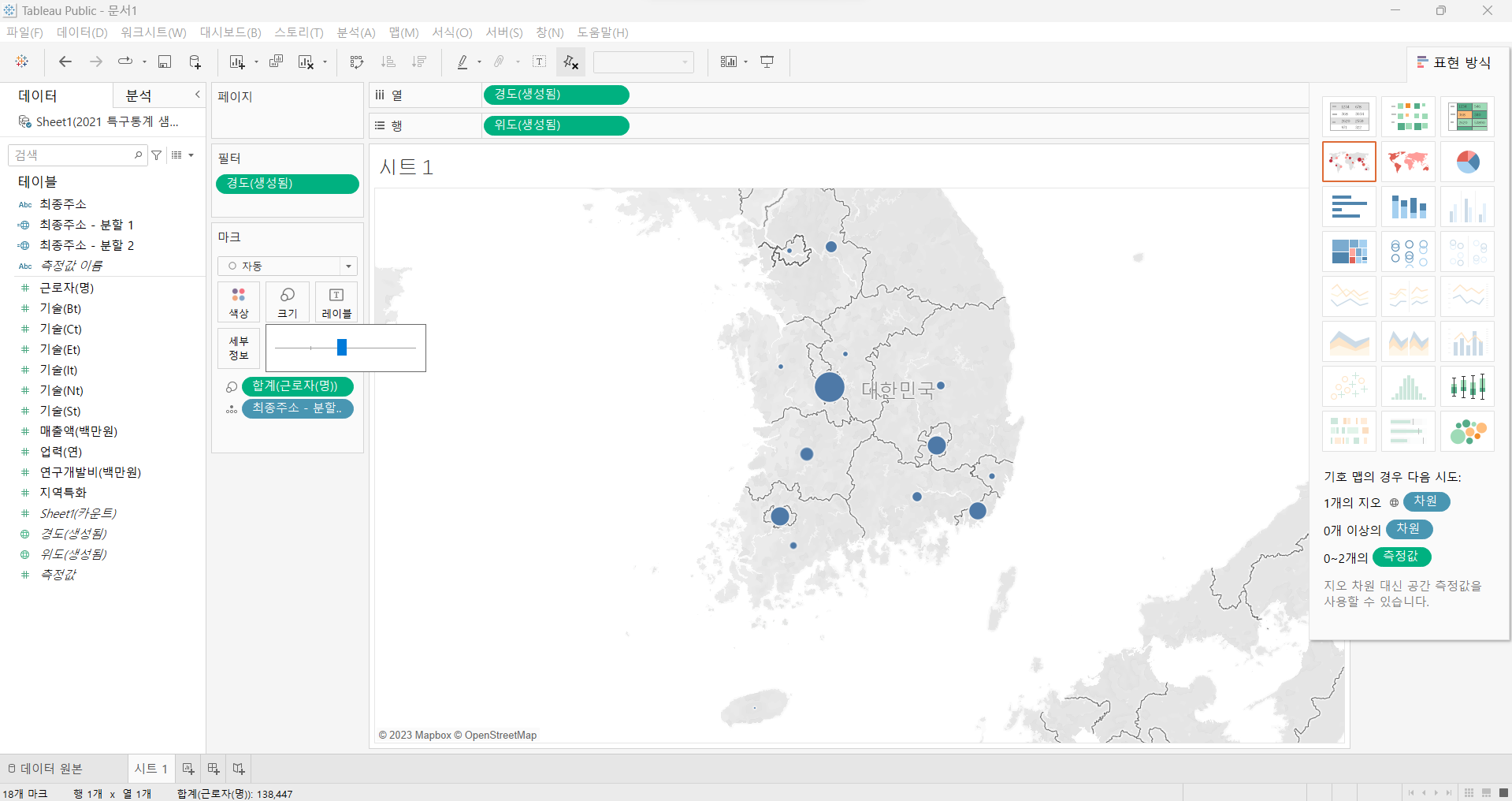The width and height of the screenshot is (1512, 801).
Task: Click the save disk icon
Action: [165, 61]
